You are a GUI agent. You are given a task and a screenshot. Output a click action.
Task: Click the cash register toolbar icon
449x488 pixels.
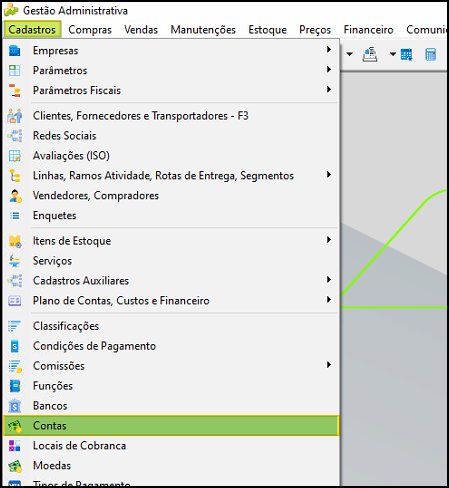[370, 54]
